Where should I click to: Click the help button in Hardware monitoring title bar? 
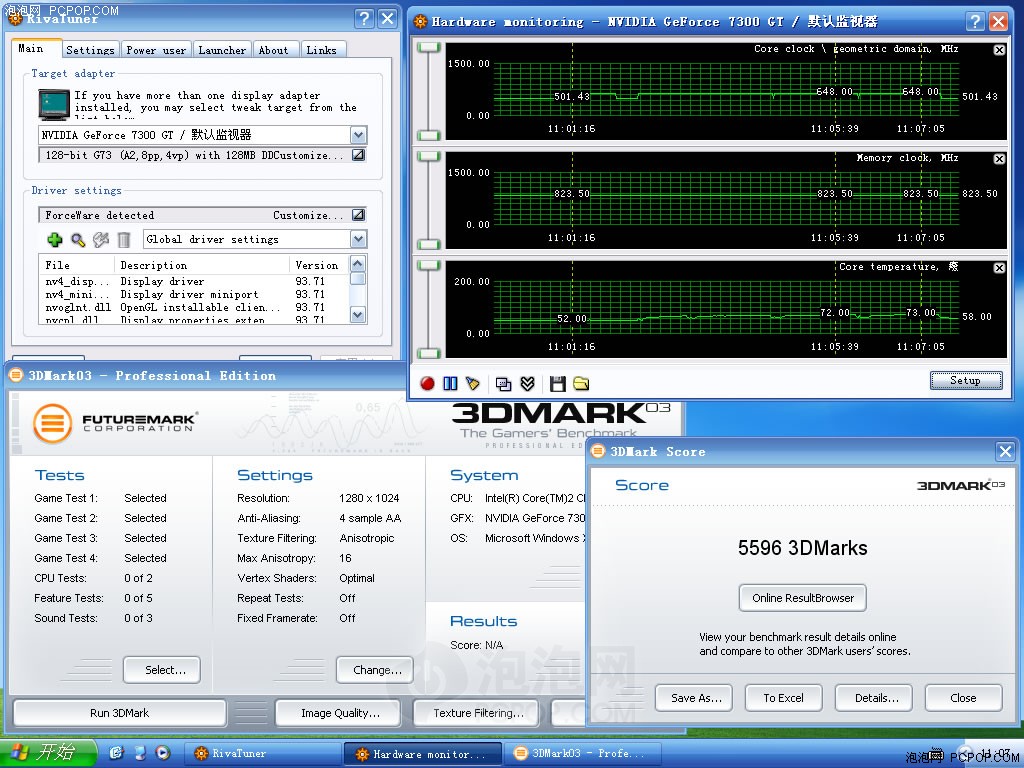coord(974,22)
